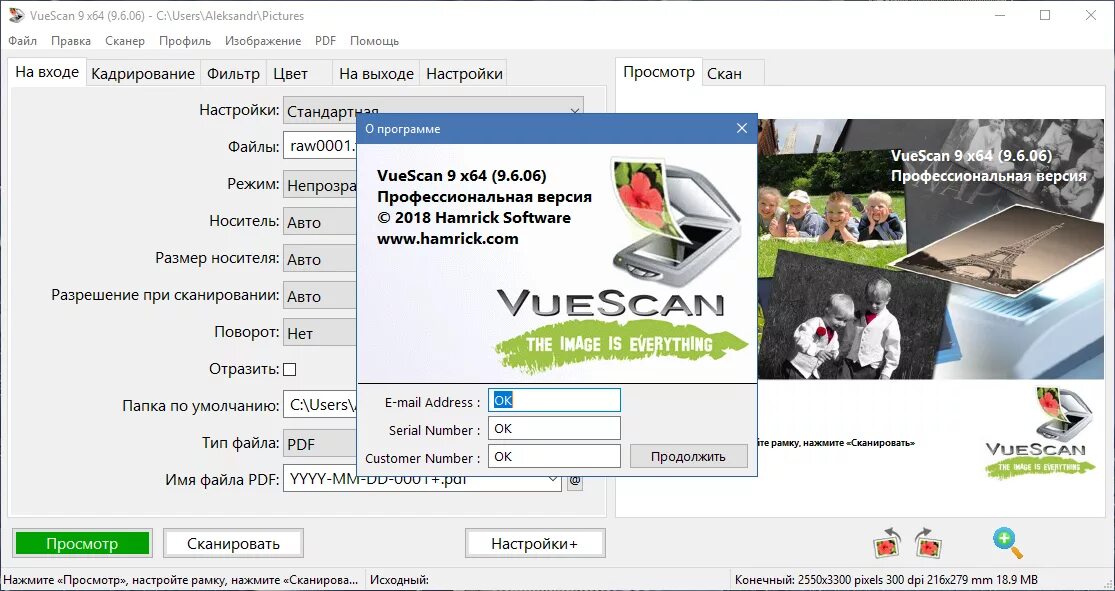Screen dimensions: 1115x591
Task: Open the Разрешение при сканировании dropdown
Action: [x=320, y=297]
